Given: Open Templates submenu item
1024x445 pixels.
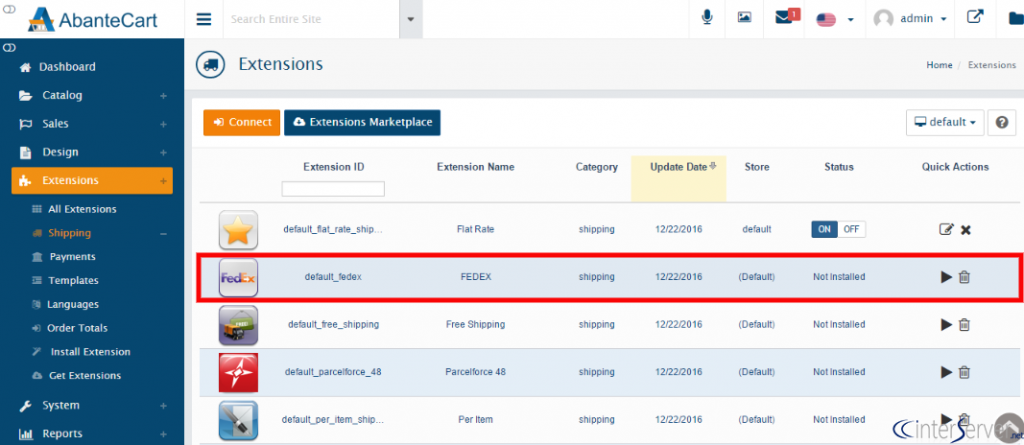Looking at the screenshot, I should (x=73, y=280).
